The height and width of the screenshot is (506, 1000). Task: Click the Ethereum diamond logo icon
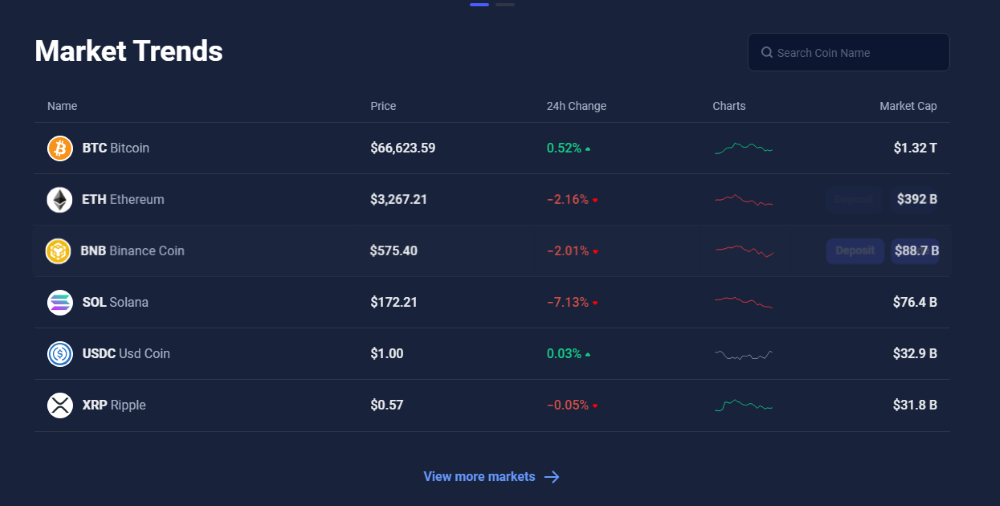tap(60, 200)
